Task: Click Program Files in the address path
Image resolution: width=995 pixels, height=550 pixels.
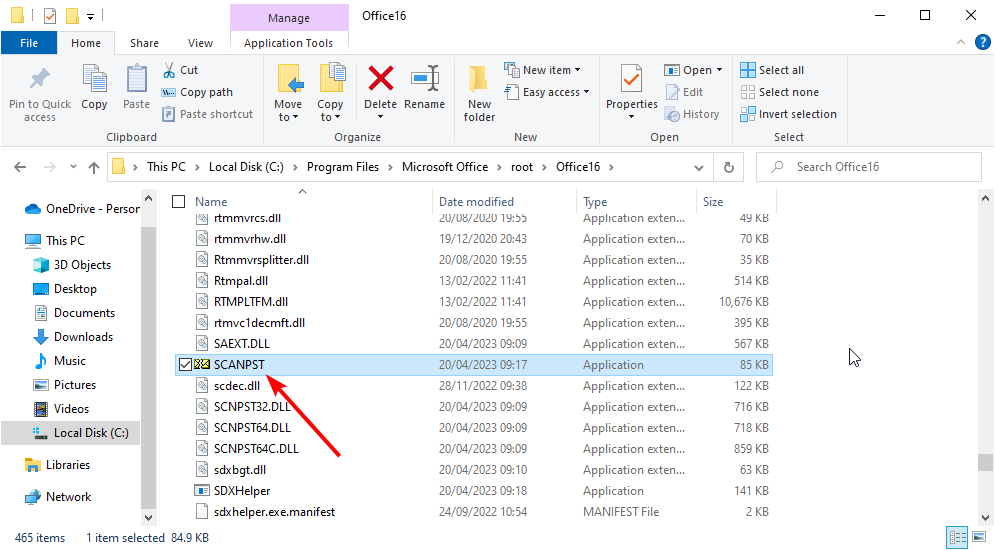Action: pos(343,167)
